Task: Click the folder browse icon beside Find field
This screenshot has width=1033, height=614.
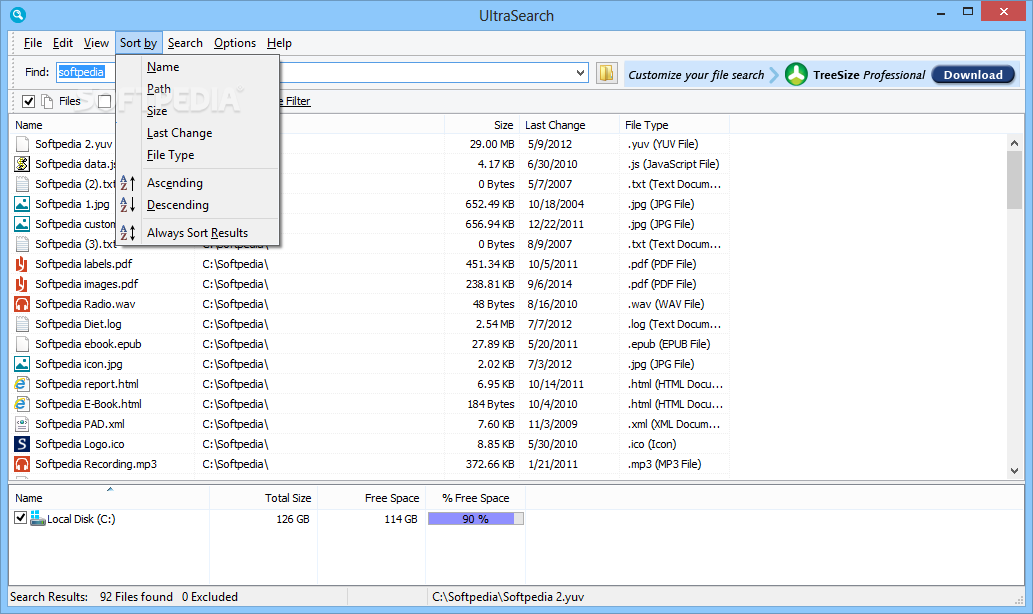Action: click(x=606, y=73)
